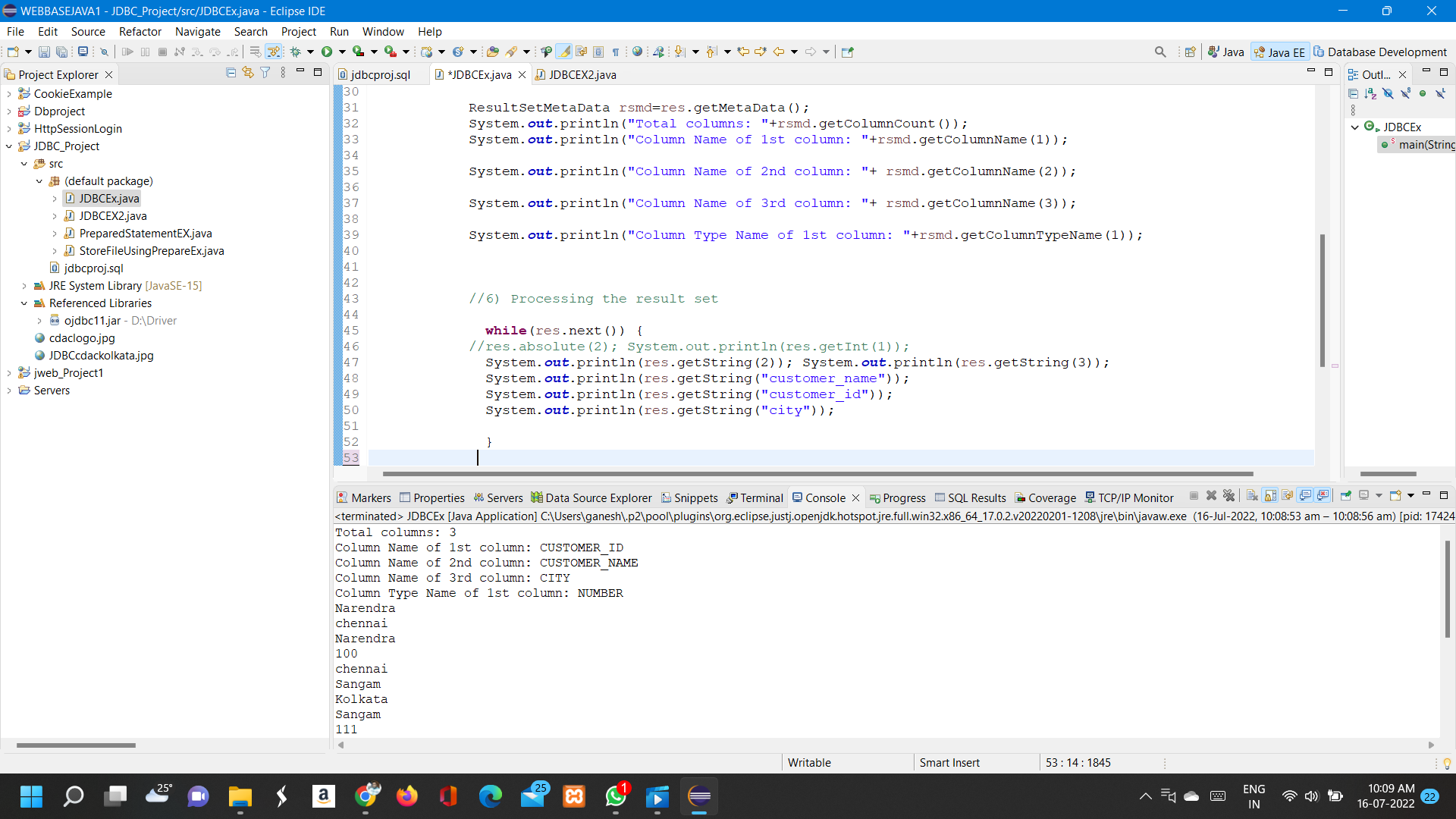The height and width of the screenshot is (819, 1456).
Task: Toggle Show Whitespace Characters pilcrow button
Action: pos(616,52)
